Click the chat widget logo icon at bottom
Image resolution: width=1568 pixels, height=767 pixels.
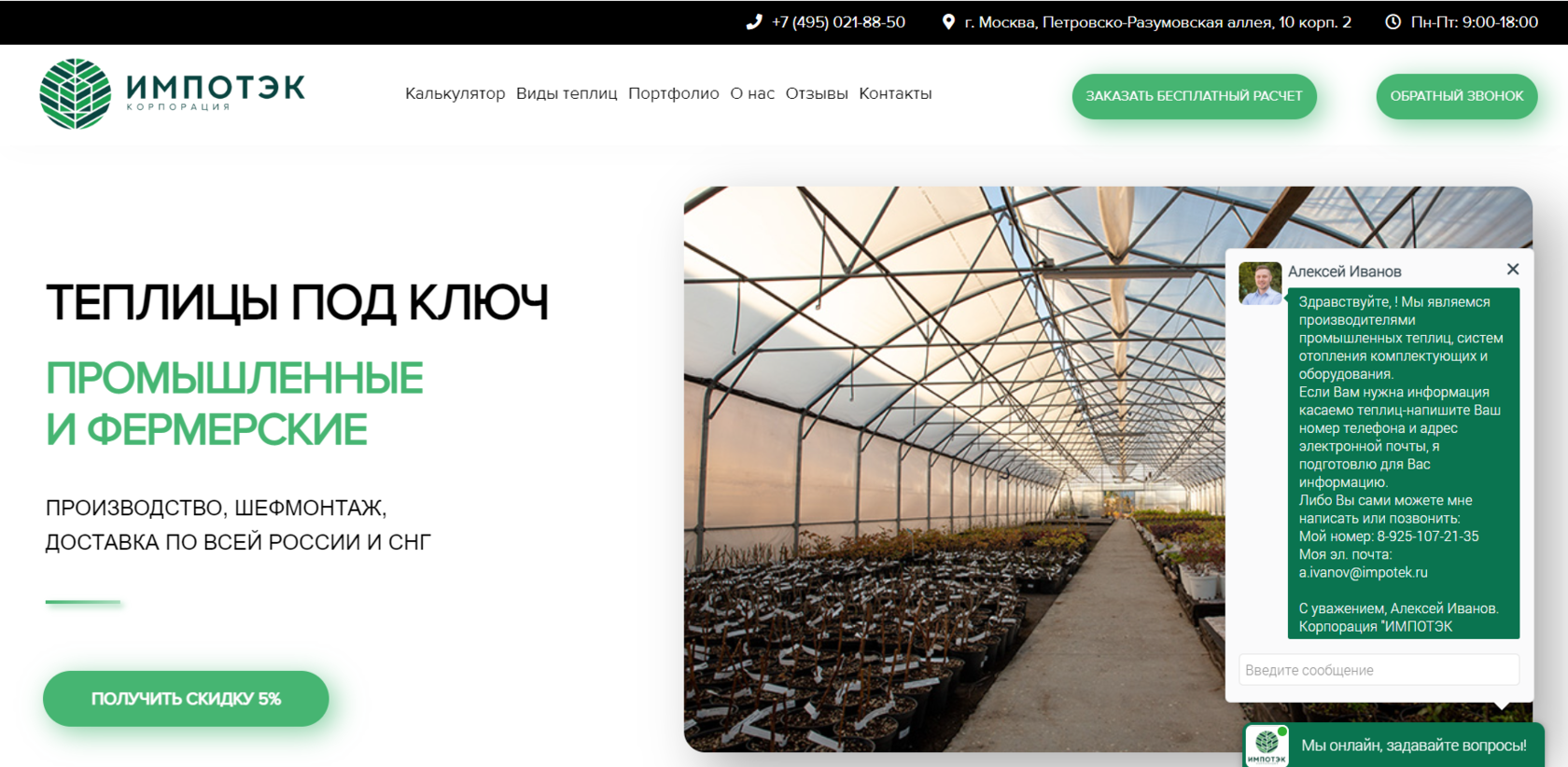[1267, 746]
